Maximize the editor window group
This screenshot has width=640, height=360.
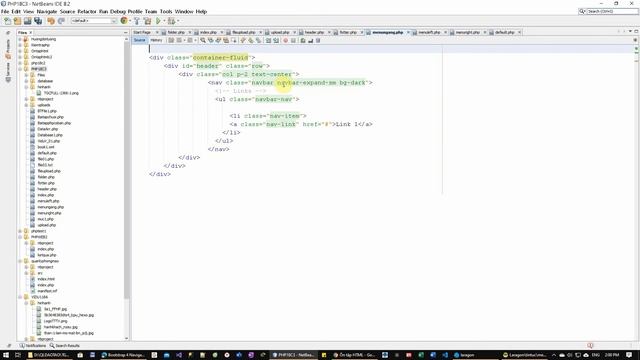click(636, 32)
